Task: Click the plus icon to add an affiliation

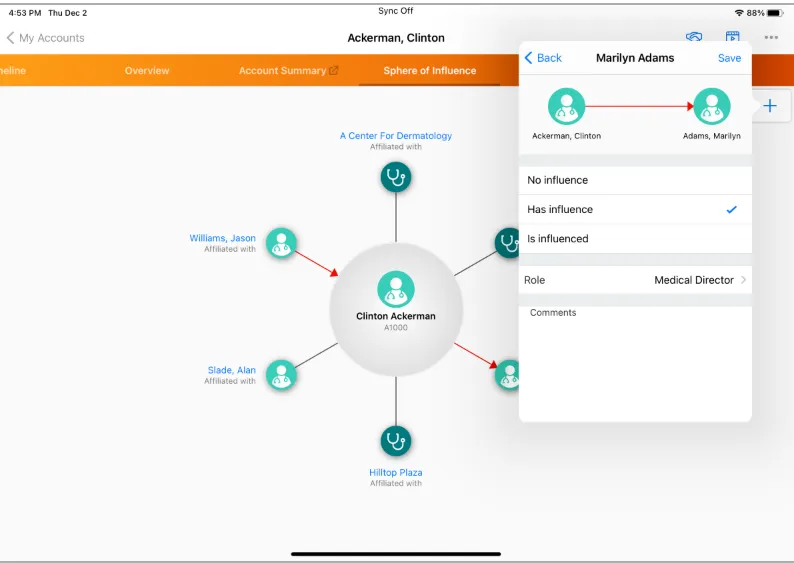Action: coord(770,106)
